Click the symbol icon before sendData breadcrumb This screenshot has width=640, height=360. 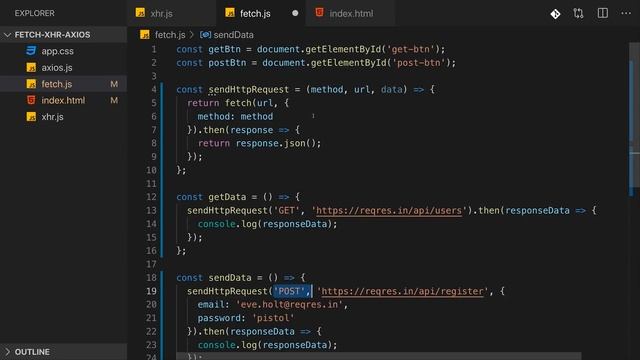click(205, 35)
